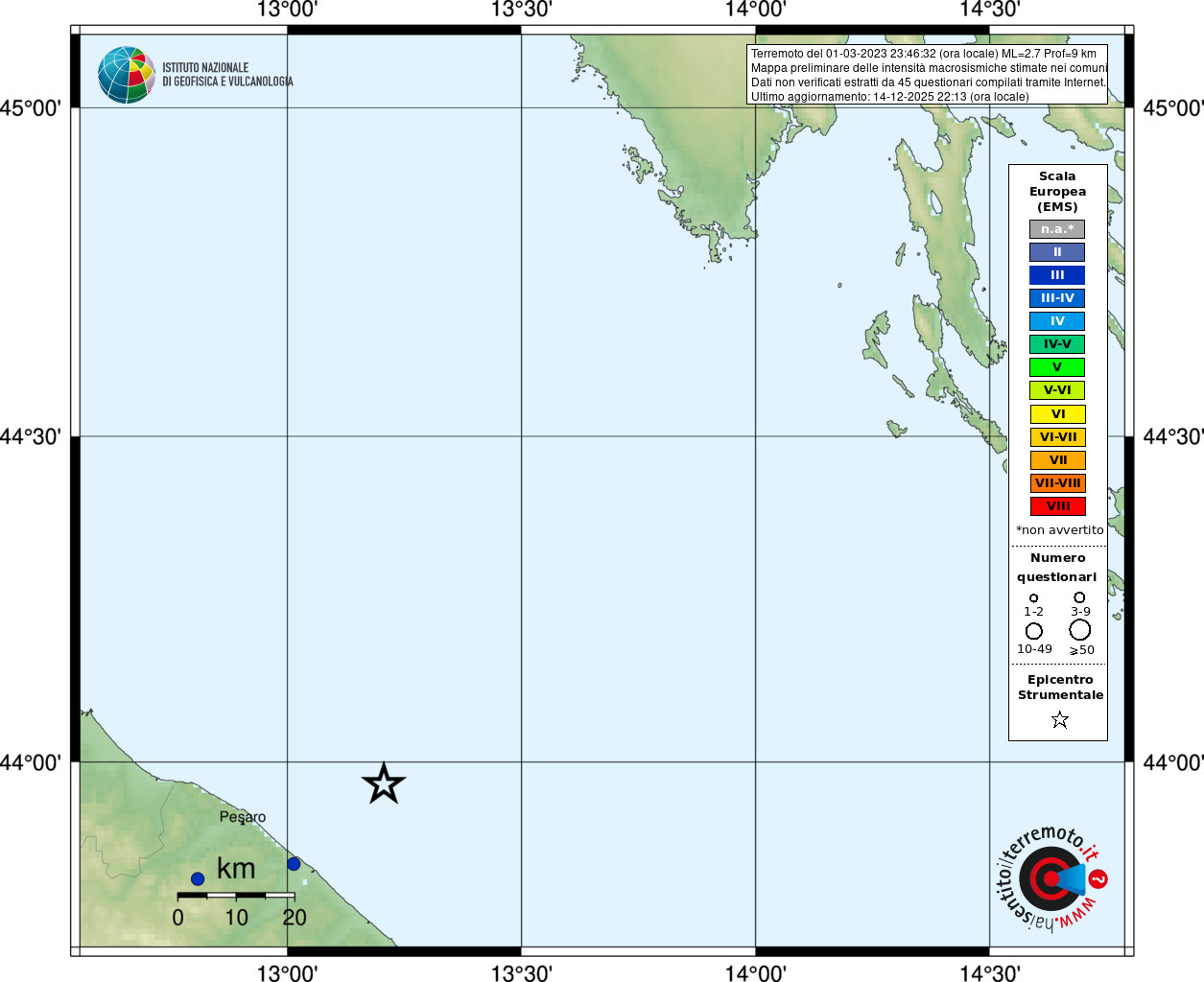Click the 'Mappa preliminare delle intensità' info line
The image size is (1204, 982).
[x=929, y=68]
